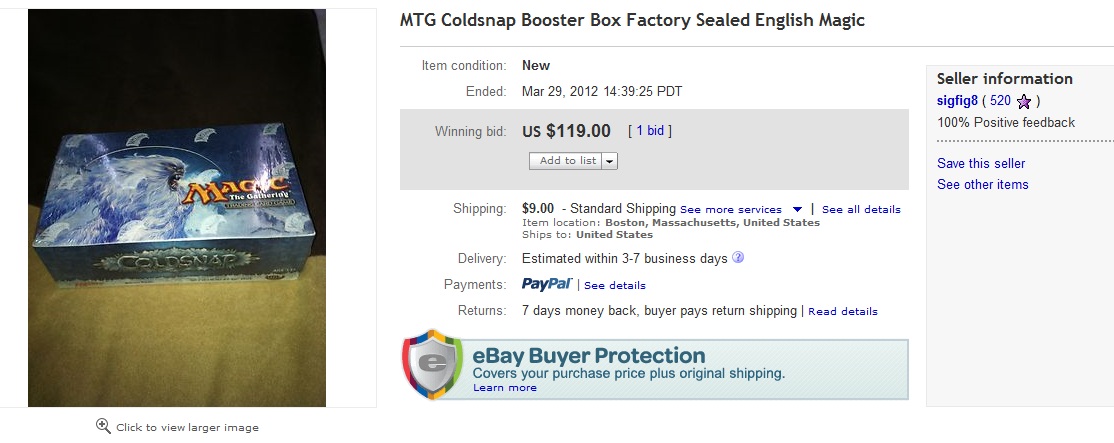
Task: Open See all details for shipping
Action: click(x=861, y=209)
